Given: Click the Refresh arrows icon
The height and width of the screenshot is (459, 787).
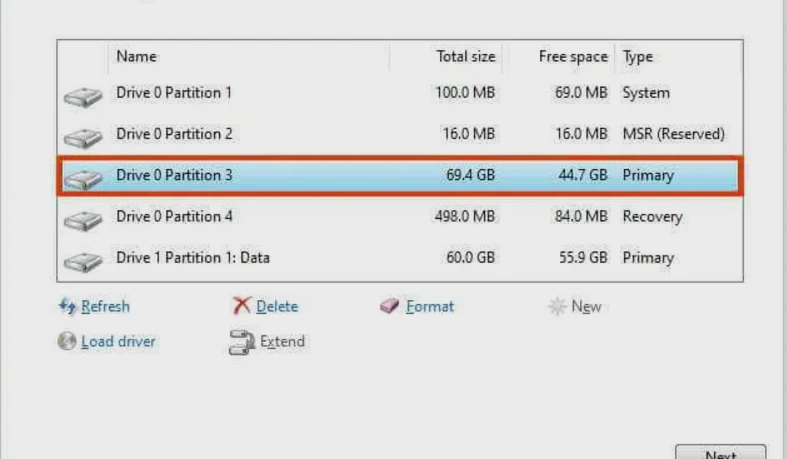Looking at the screenshot, I should pos(68,307).
